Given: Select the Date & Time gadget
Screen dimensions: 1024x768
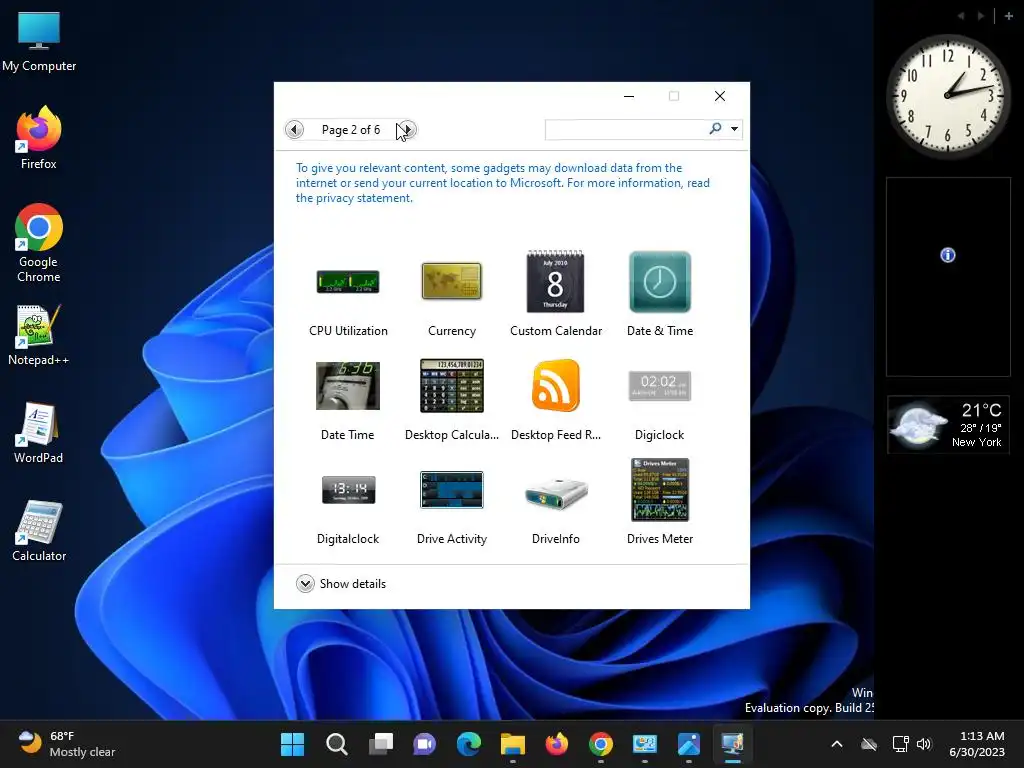Looking at the screenshot, I should pyautogui.click(x=660, y=295).
